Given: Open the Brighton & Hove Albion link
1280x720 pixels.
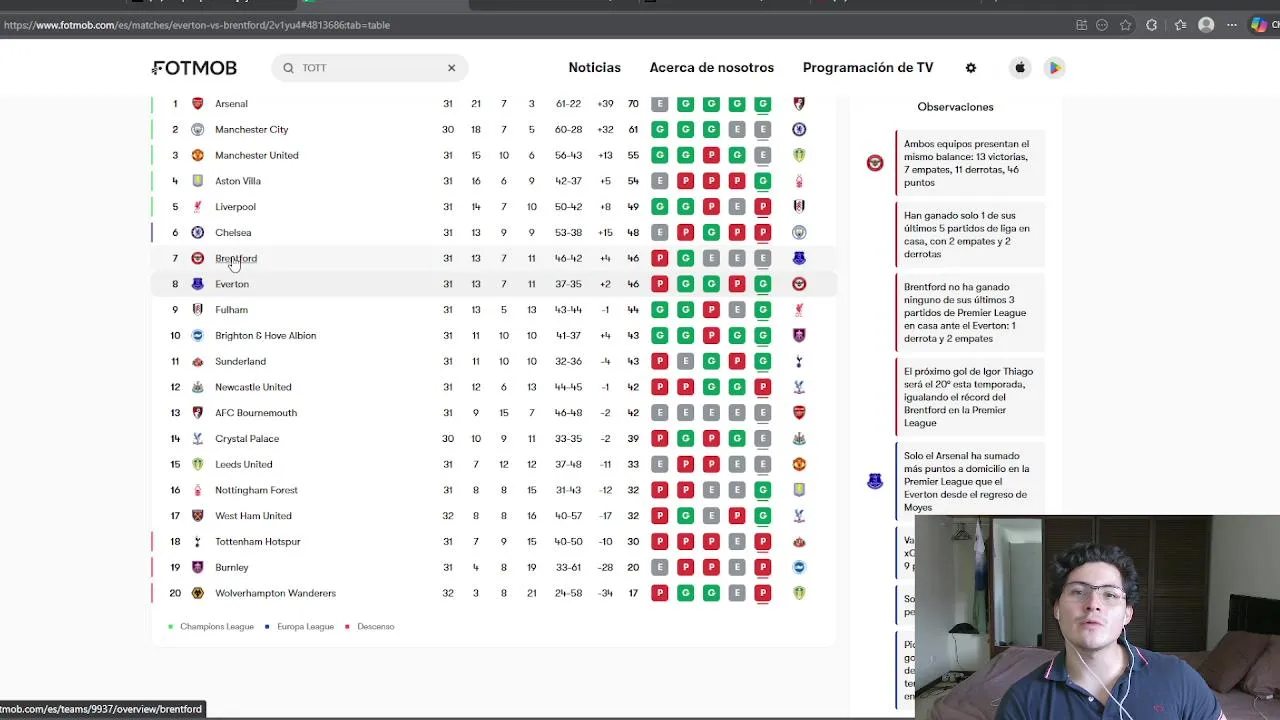Looking at the screenshot, I should point(265,336).
